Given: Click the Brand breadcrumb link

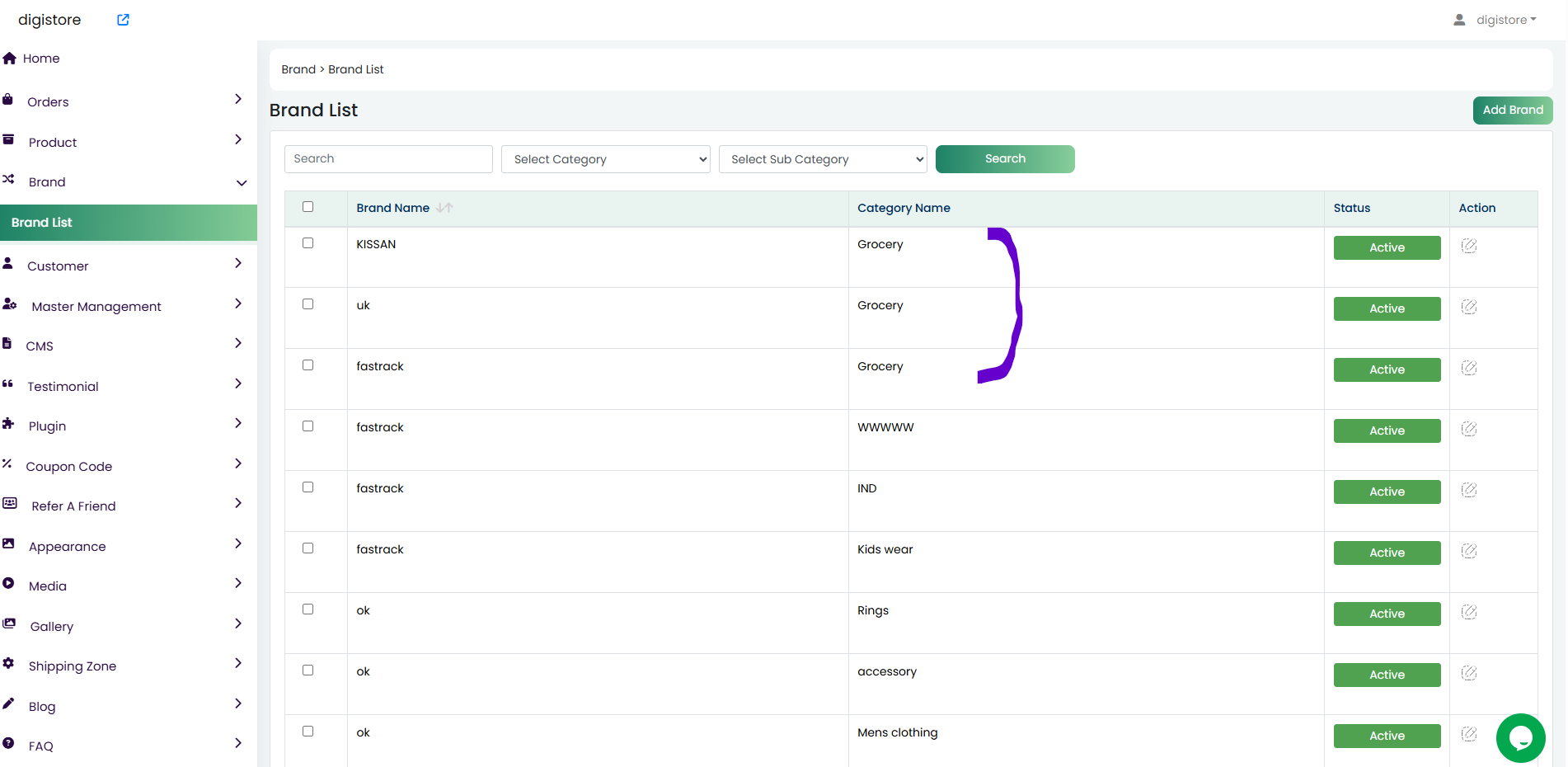Looking at the screenshot, I should [298, 69].
